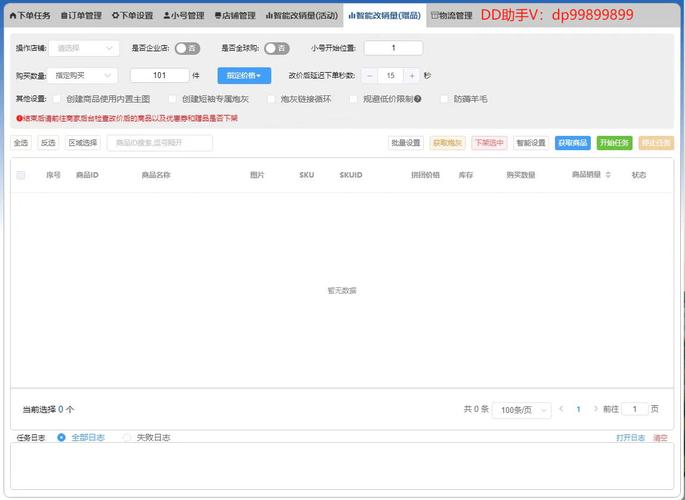Click the 下架选中 button
Screen dimensions: 685x500
[x=489, y=143]
